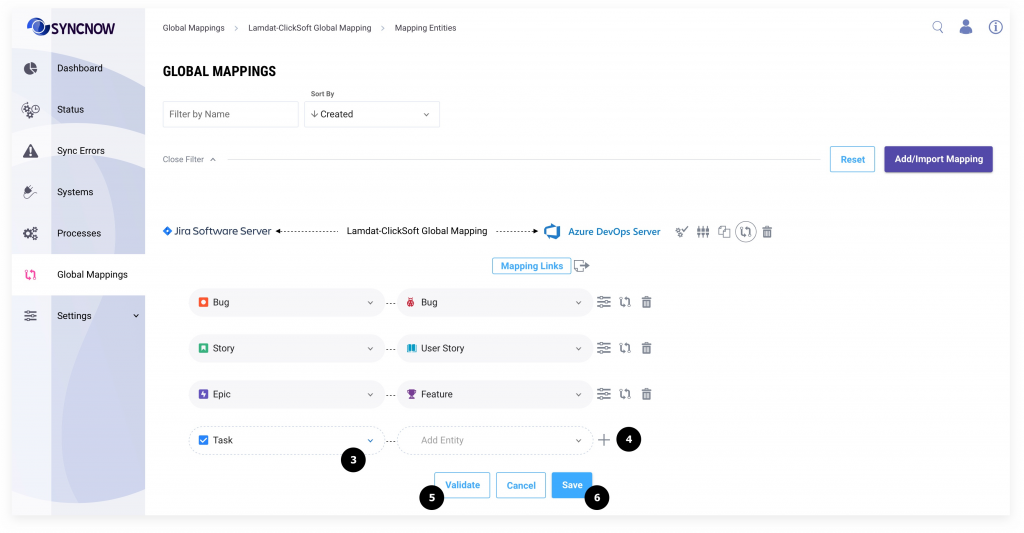Image resolution: width=1024 pixels, height=533 pixels.
Task: Open the Sort By Created dropdown
Action: tap(372, 114)
